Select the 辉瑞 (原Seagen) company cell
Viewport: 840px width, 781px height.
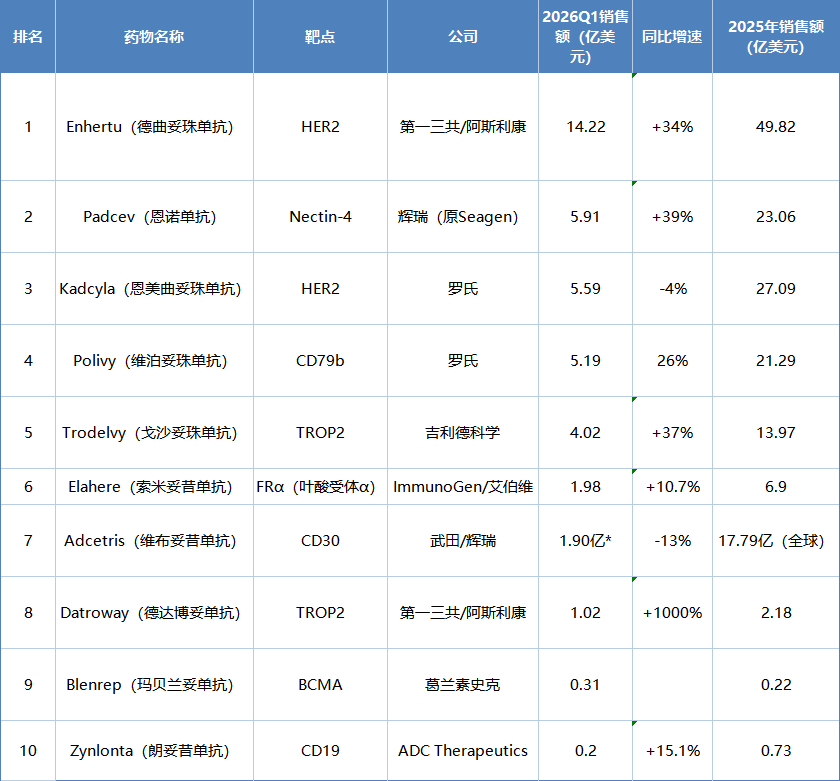463,217
